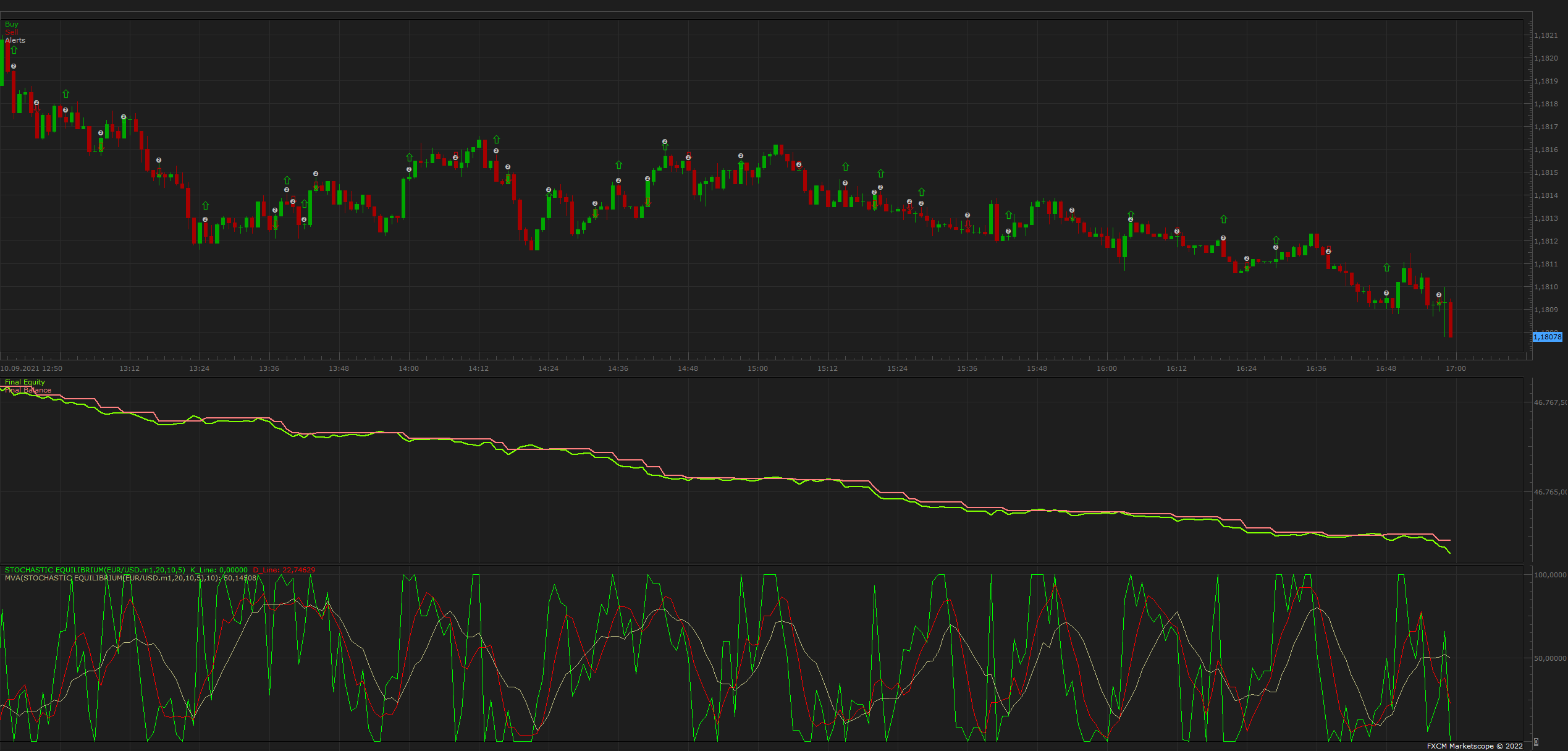Click the 100,0000 stochastic axis label
This screenshot has width=1568, height=751.
(x=1551, y=575)
